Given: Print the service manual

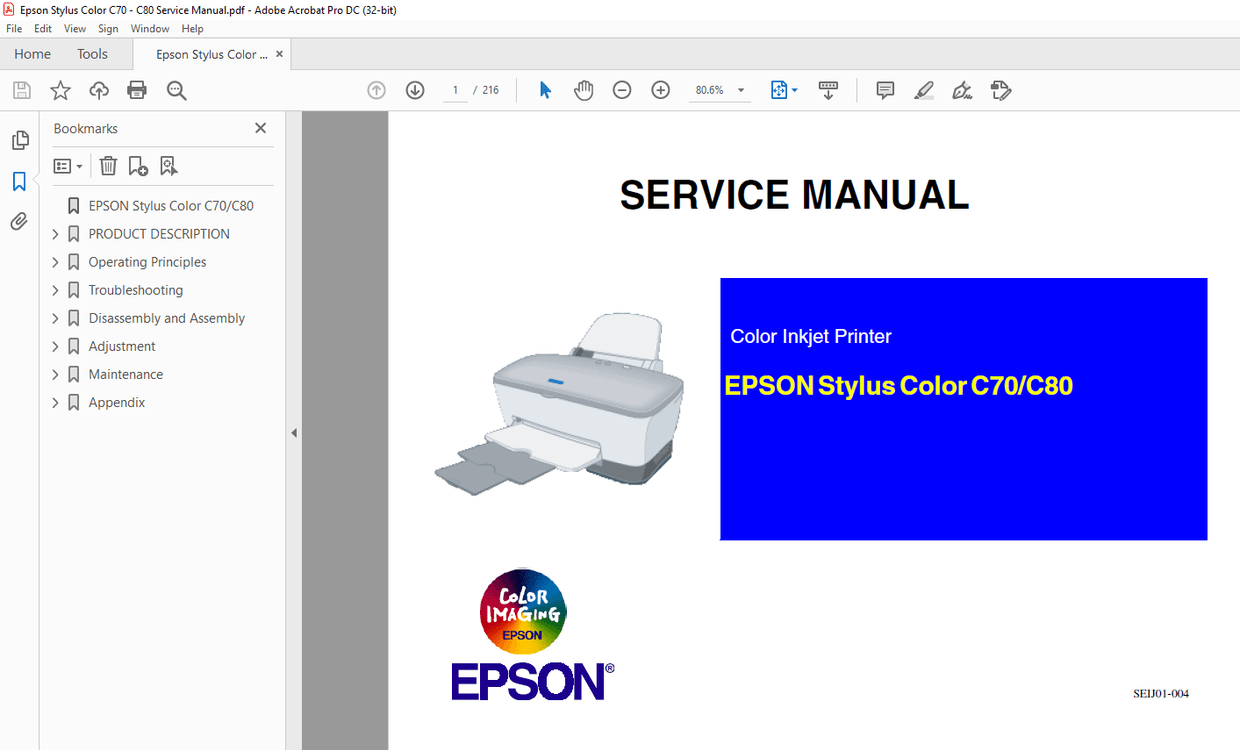Looking at the screenshot, I should (x=136, y=90).
